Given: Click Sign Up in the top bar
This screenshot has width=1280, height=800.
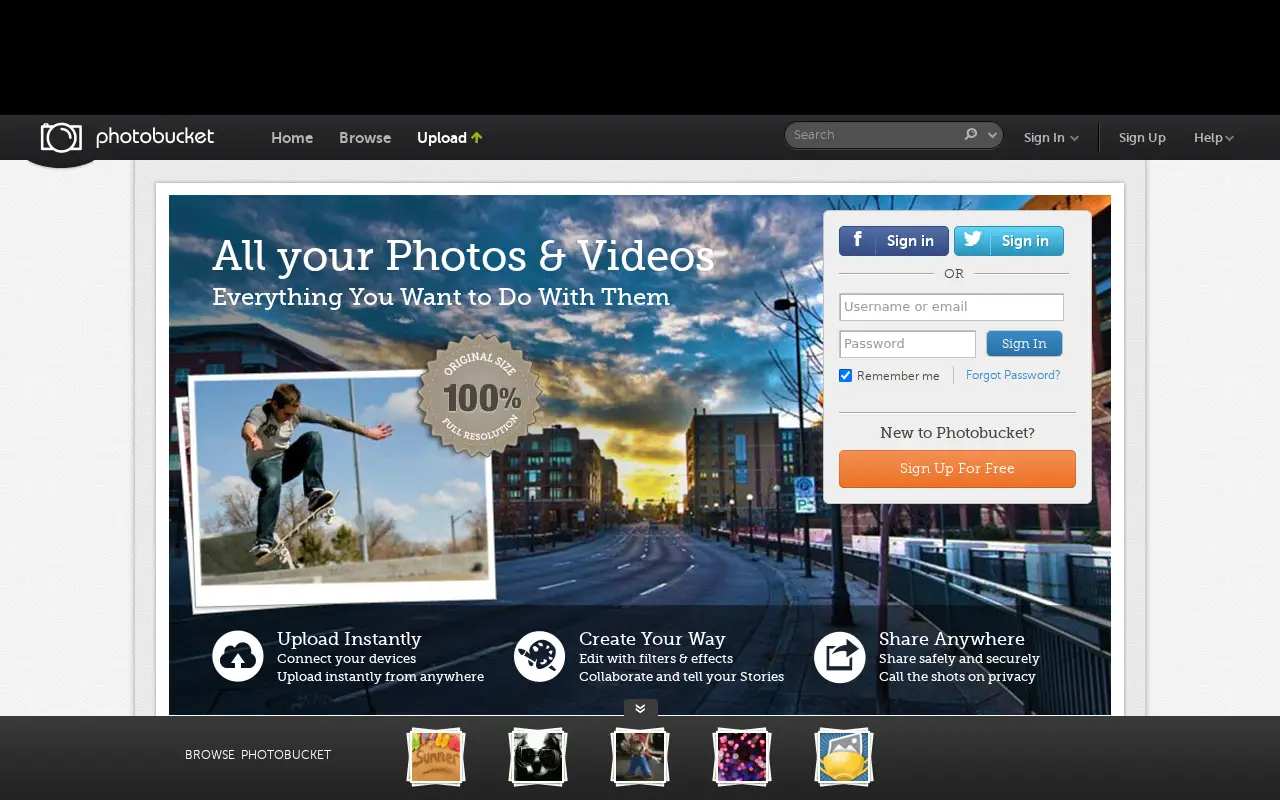Looking at the screenshot, I should click(1142, 138).
